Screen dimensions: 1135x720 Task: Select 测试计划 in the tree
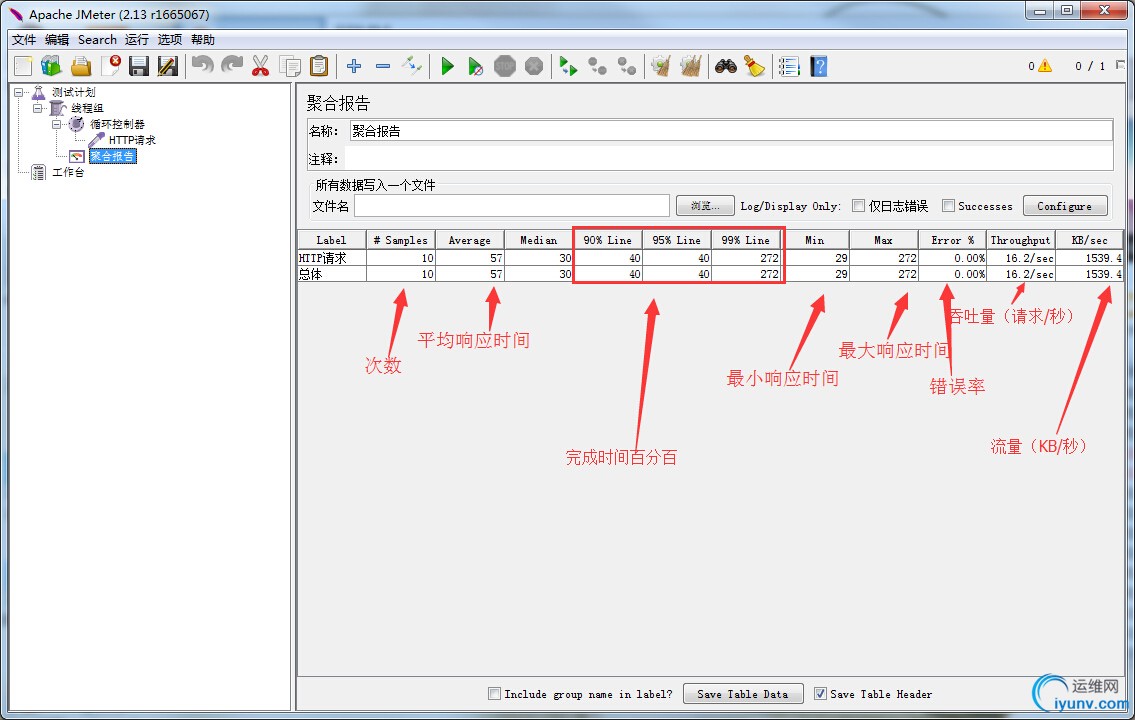[x=74, y=92]
